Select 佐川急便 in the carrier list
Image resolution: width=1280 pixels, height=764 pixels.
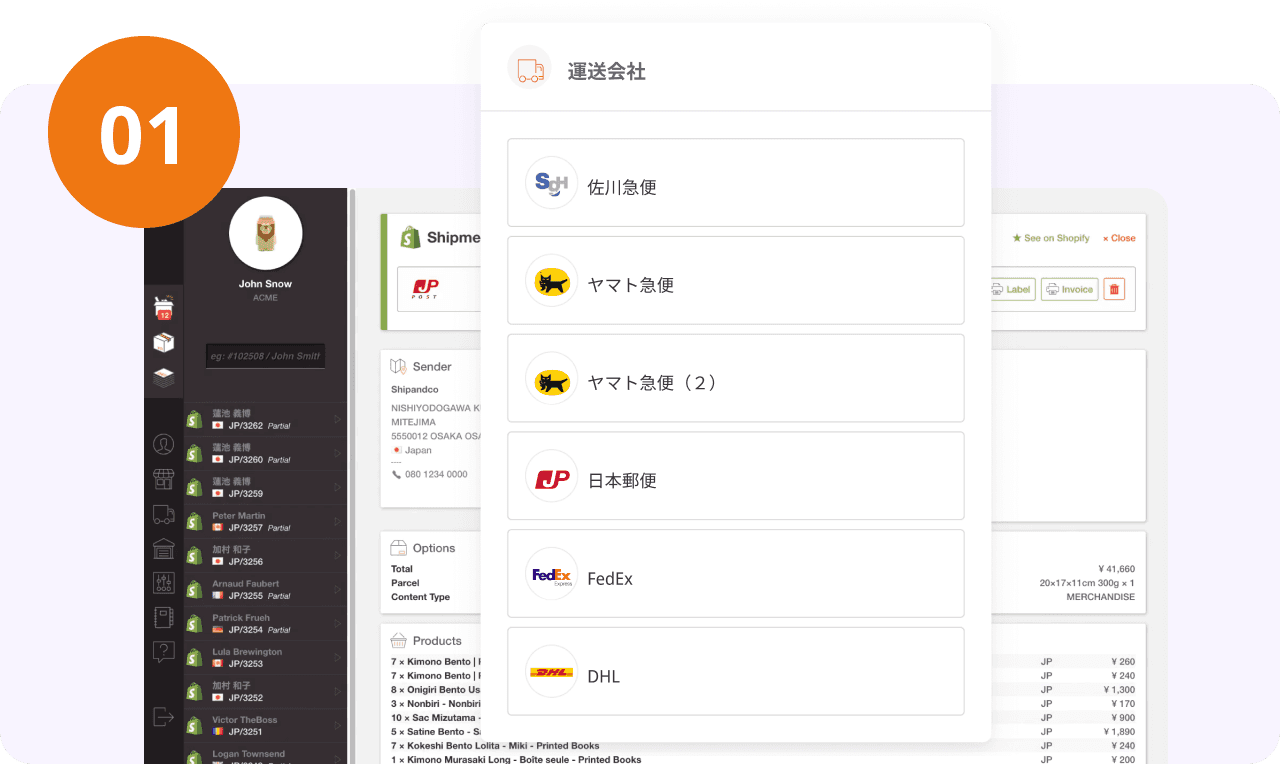click(x=735, y=183)
